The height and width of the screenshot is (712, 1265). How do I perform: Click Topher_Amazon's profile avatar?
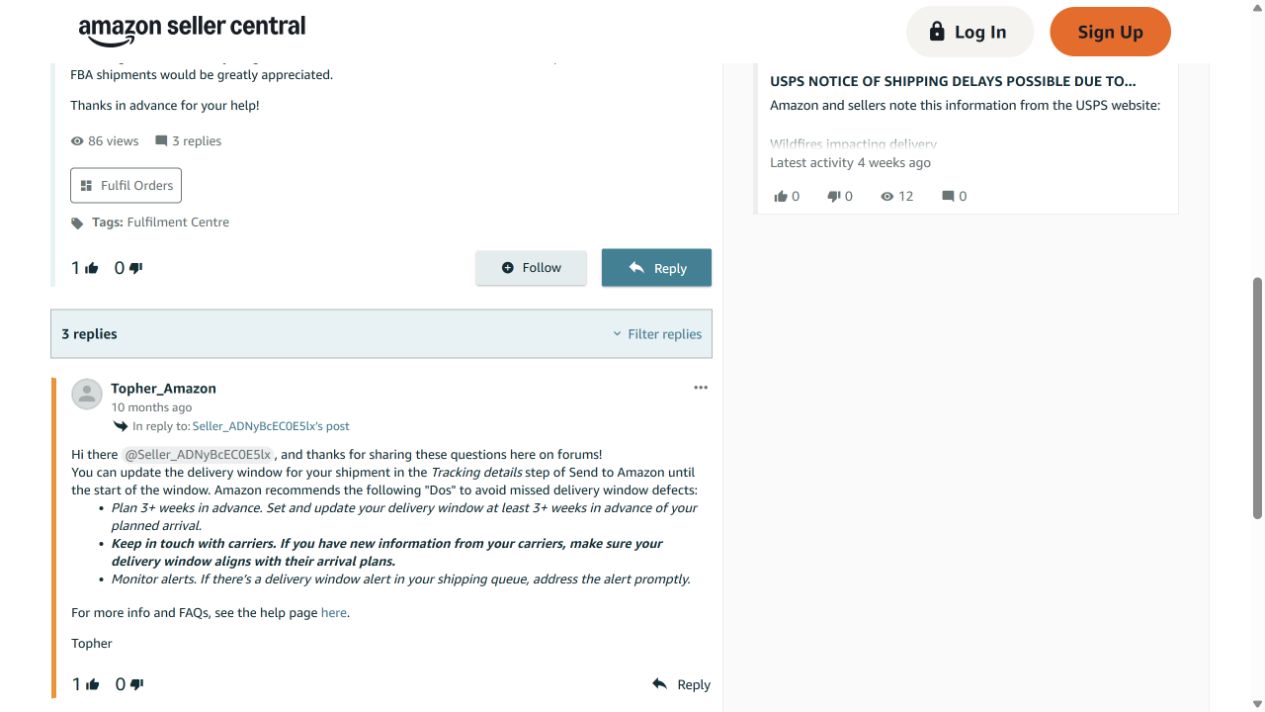(87, 394)
